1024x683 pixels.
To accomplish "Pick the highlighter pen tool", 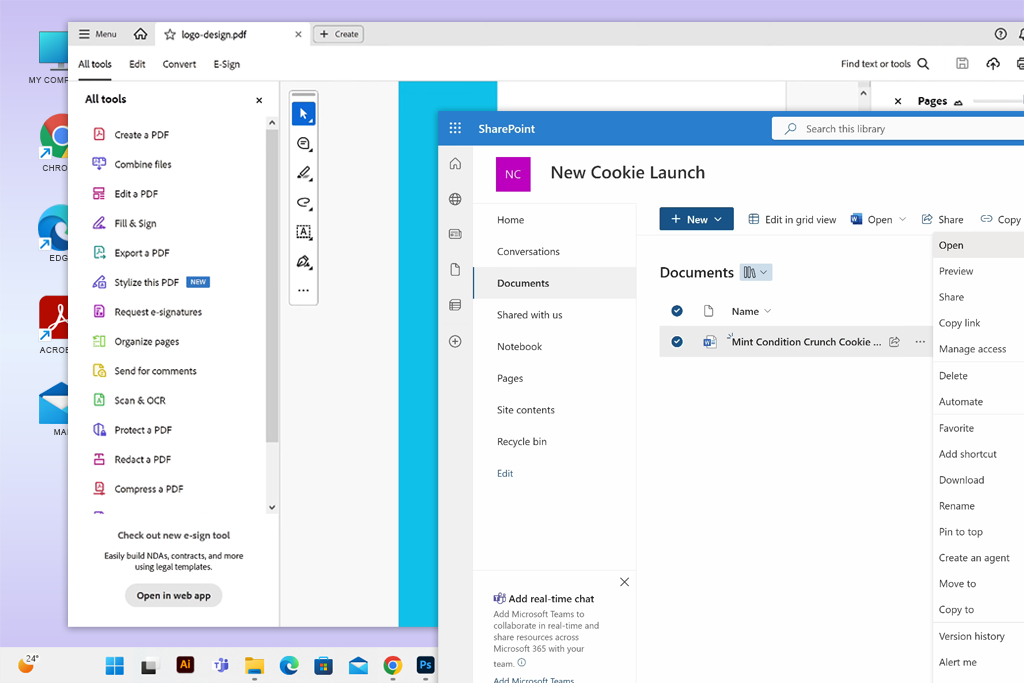I will [x=304, y=173].
